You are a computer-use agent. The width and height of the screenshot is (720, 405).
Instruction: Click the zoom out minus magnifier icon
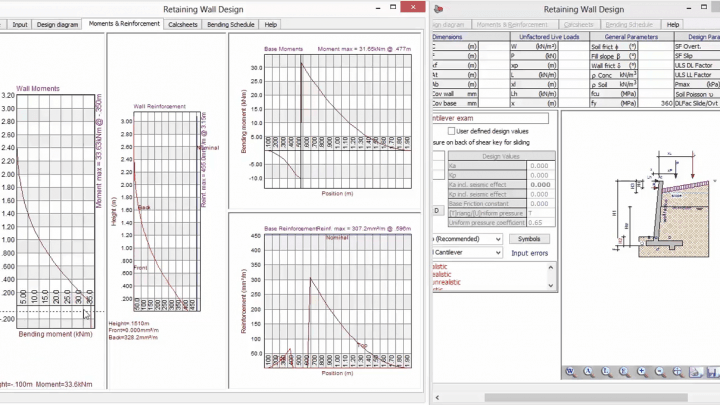[x=660, y=371]
